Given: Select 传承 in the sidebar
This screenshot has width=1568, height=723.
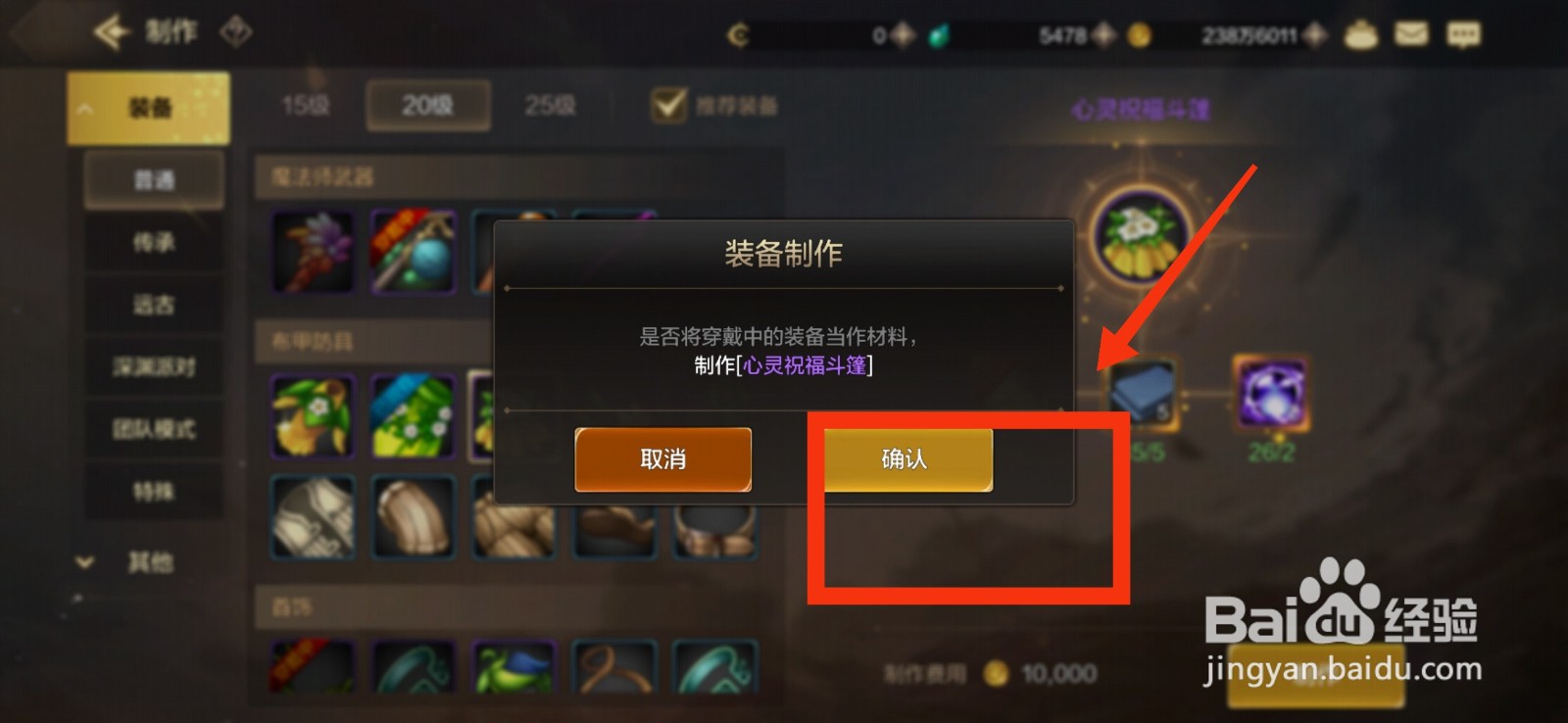Looking at the screenshot, I should [x=154, y=242].
